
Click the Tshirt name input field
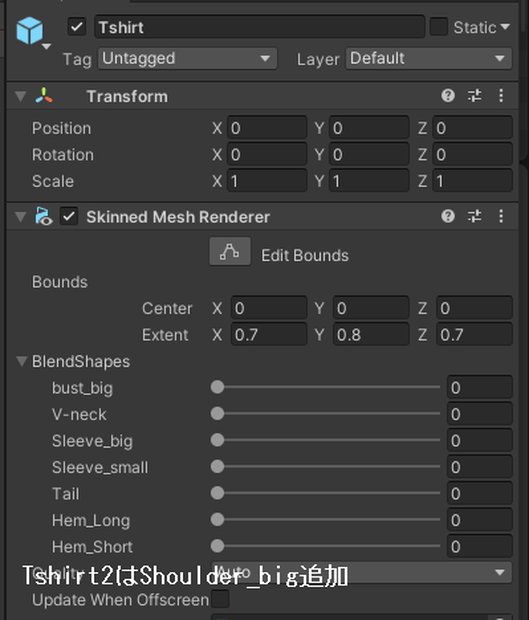tap(259, 27)
